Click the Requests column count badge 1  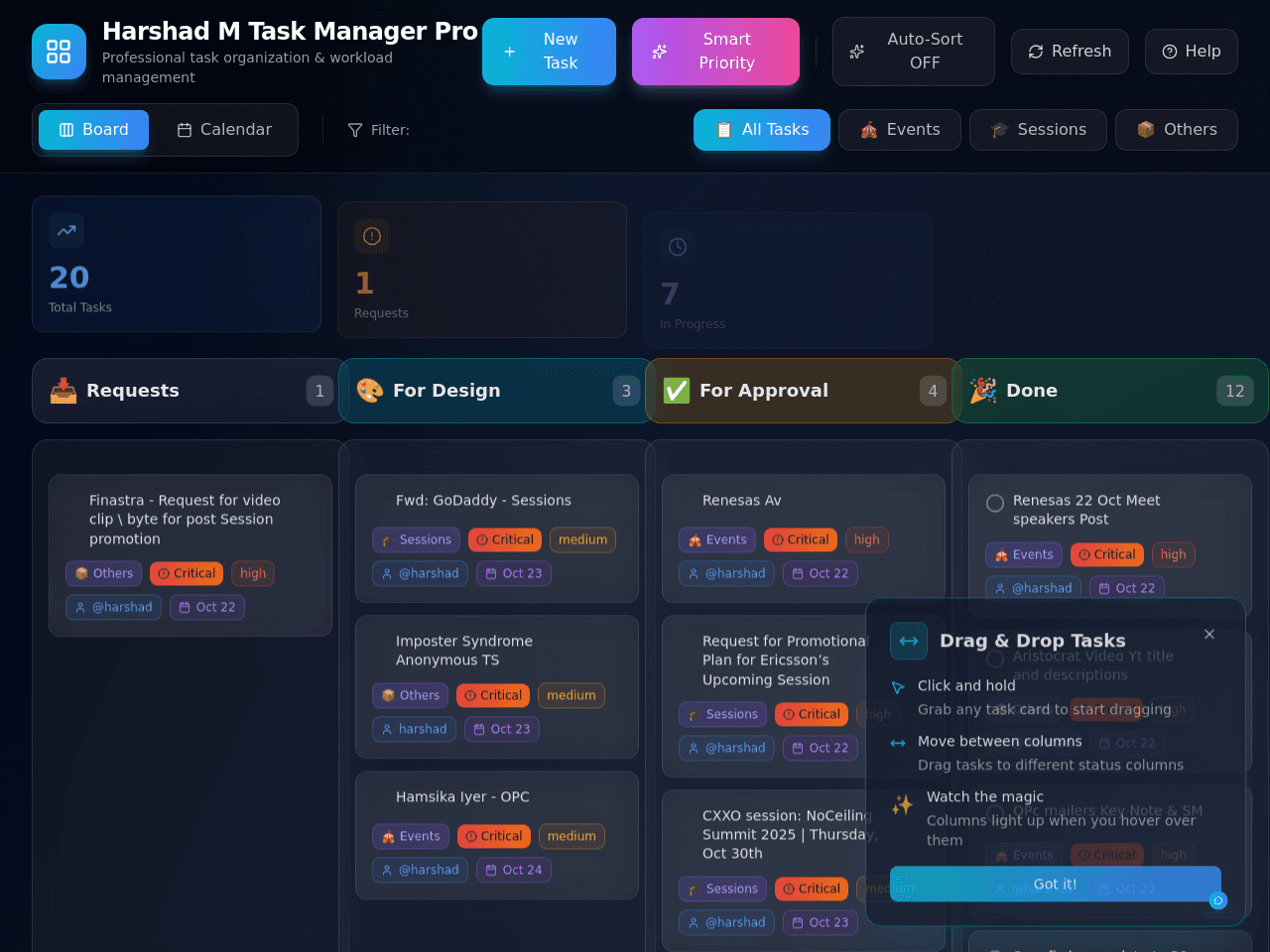[319, 391]
